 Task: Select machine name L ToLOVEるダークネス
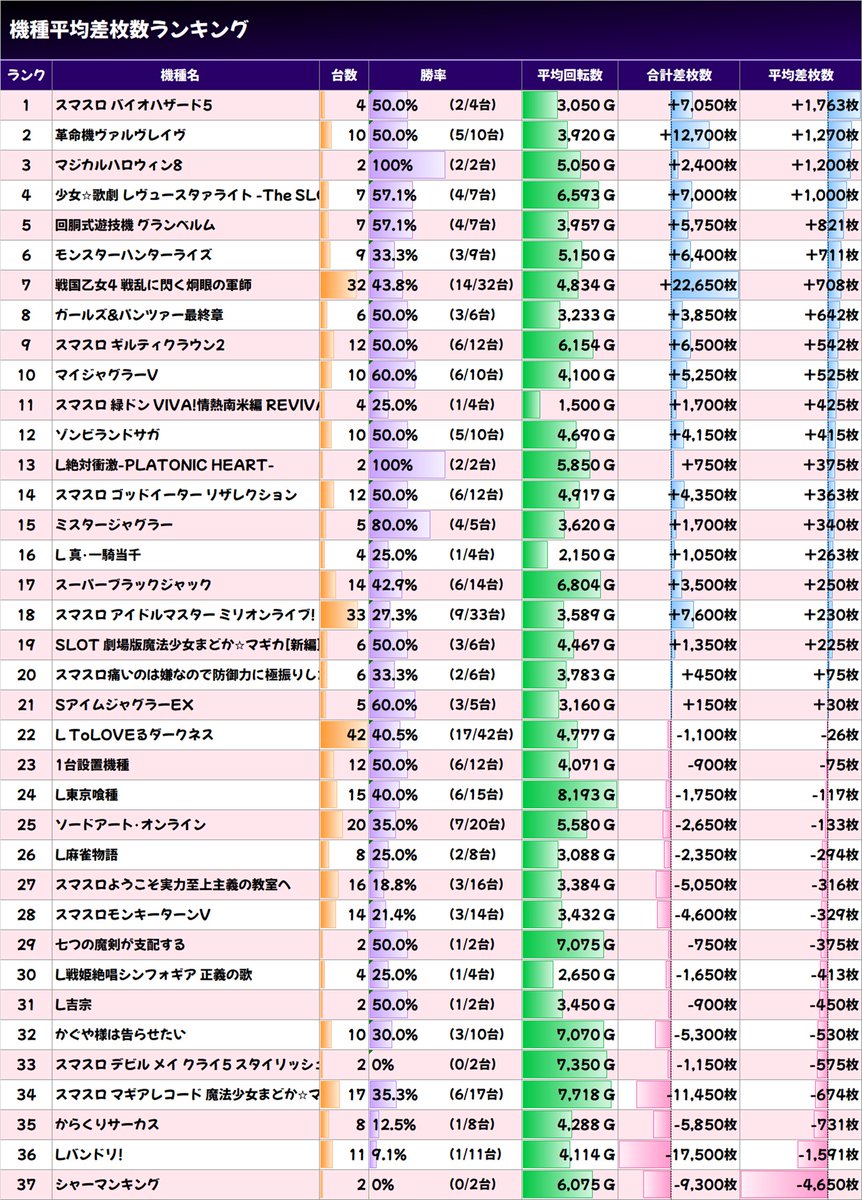[134, 735]
